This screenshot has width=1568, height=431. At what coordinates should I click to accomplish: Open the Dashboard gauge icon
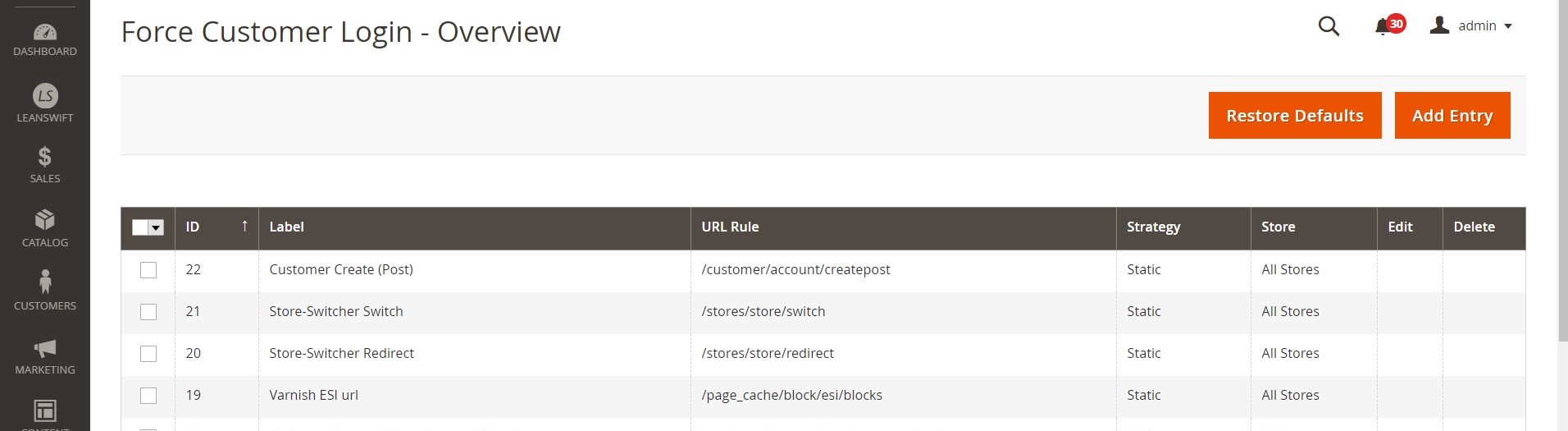(x=45, y=33)
